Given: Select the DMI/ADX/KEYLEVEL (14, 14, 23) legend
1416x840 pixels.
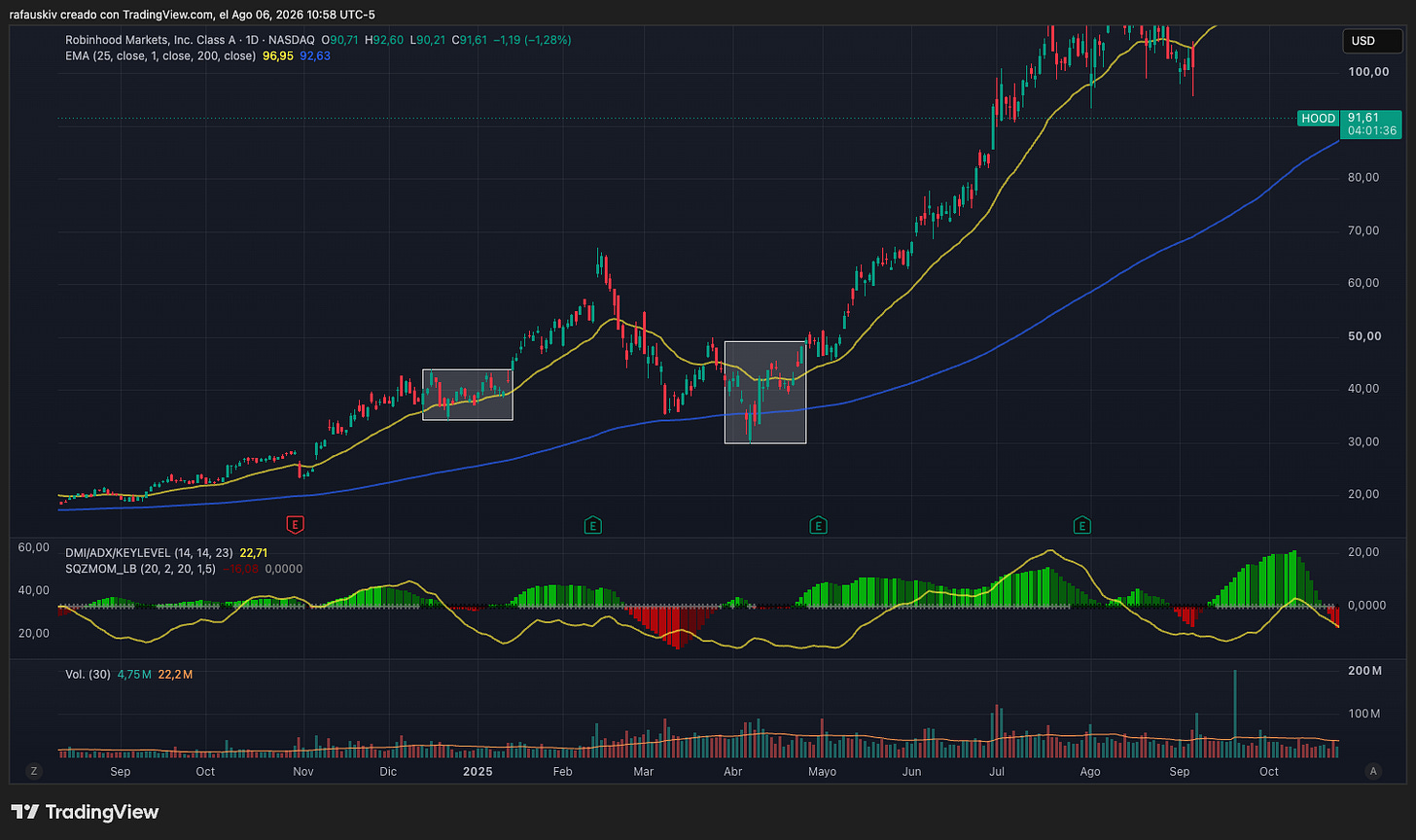Looking at the screenshot, I should point(148,552).
